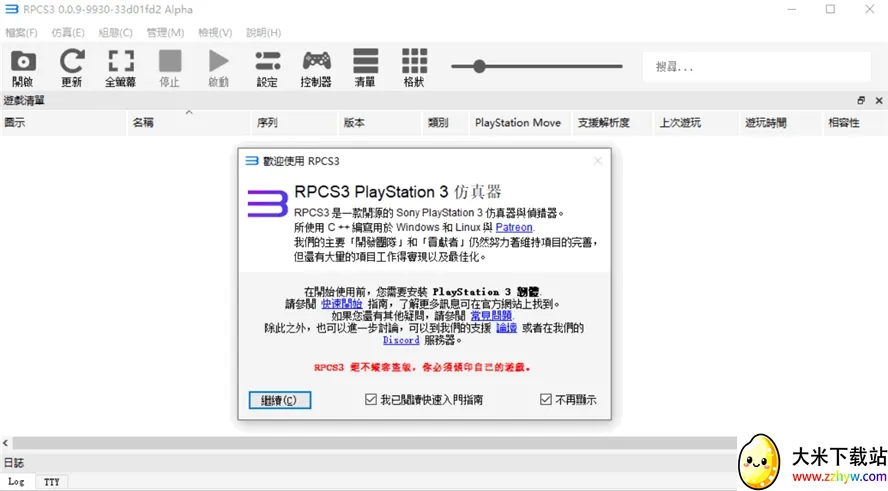Click the horizontal scrollbar left arrow
Screen dimensions: 888x491
(x=5, y=443)
